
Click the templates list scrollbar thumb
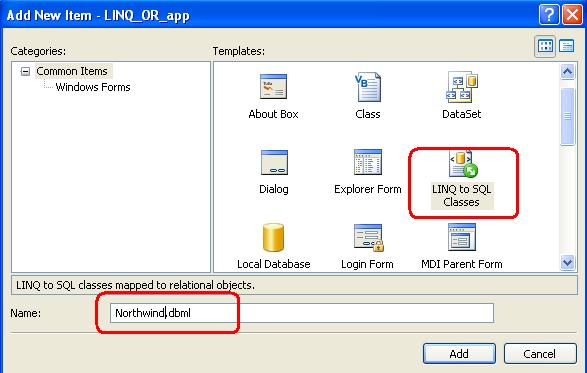pos(568,116)
